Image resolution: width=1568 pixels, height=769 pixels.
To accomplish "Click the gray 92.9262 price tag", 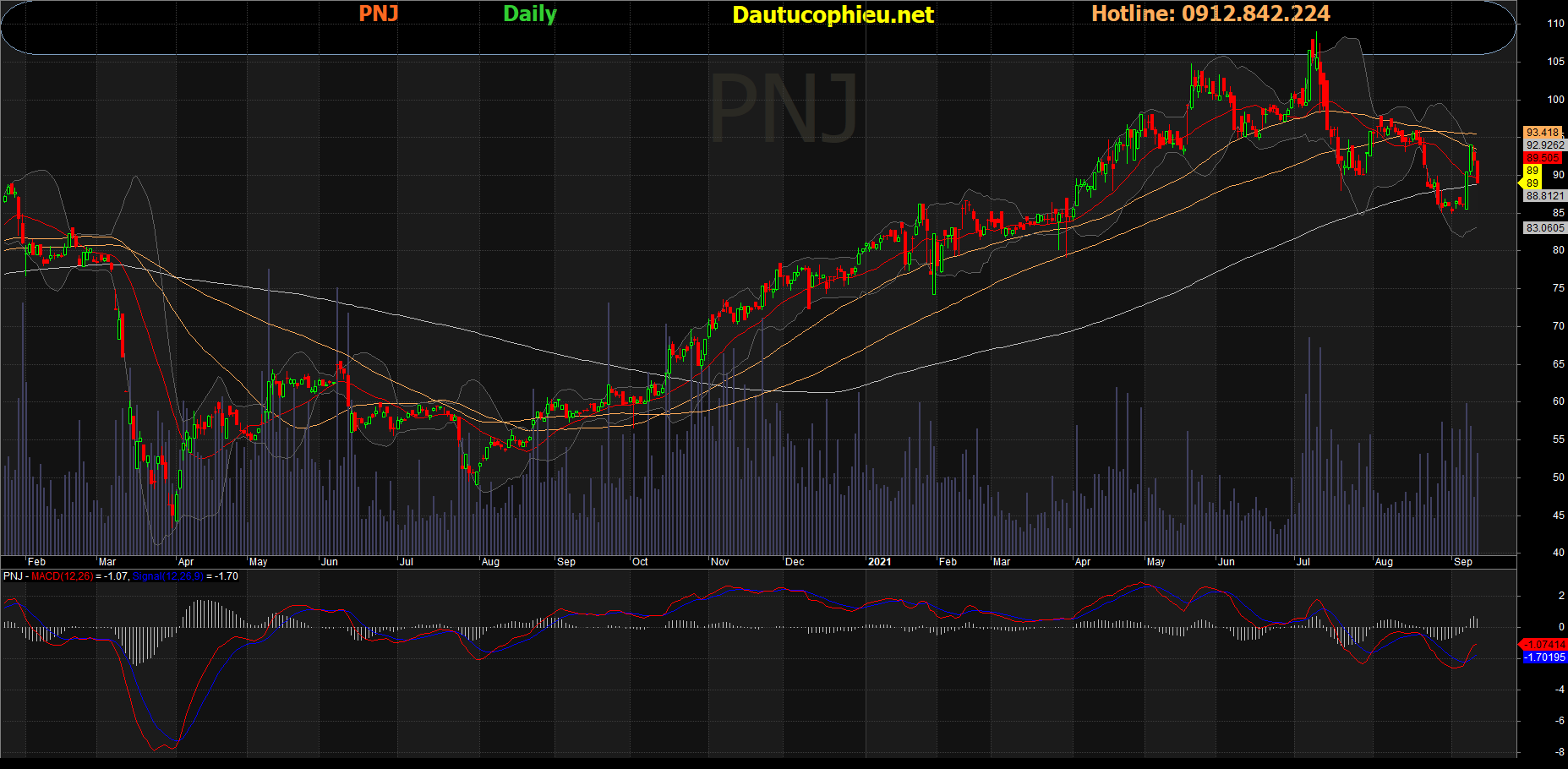I will pos(1544,145).
